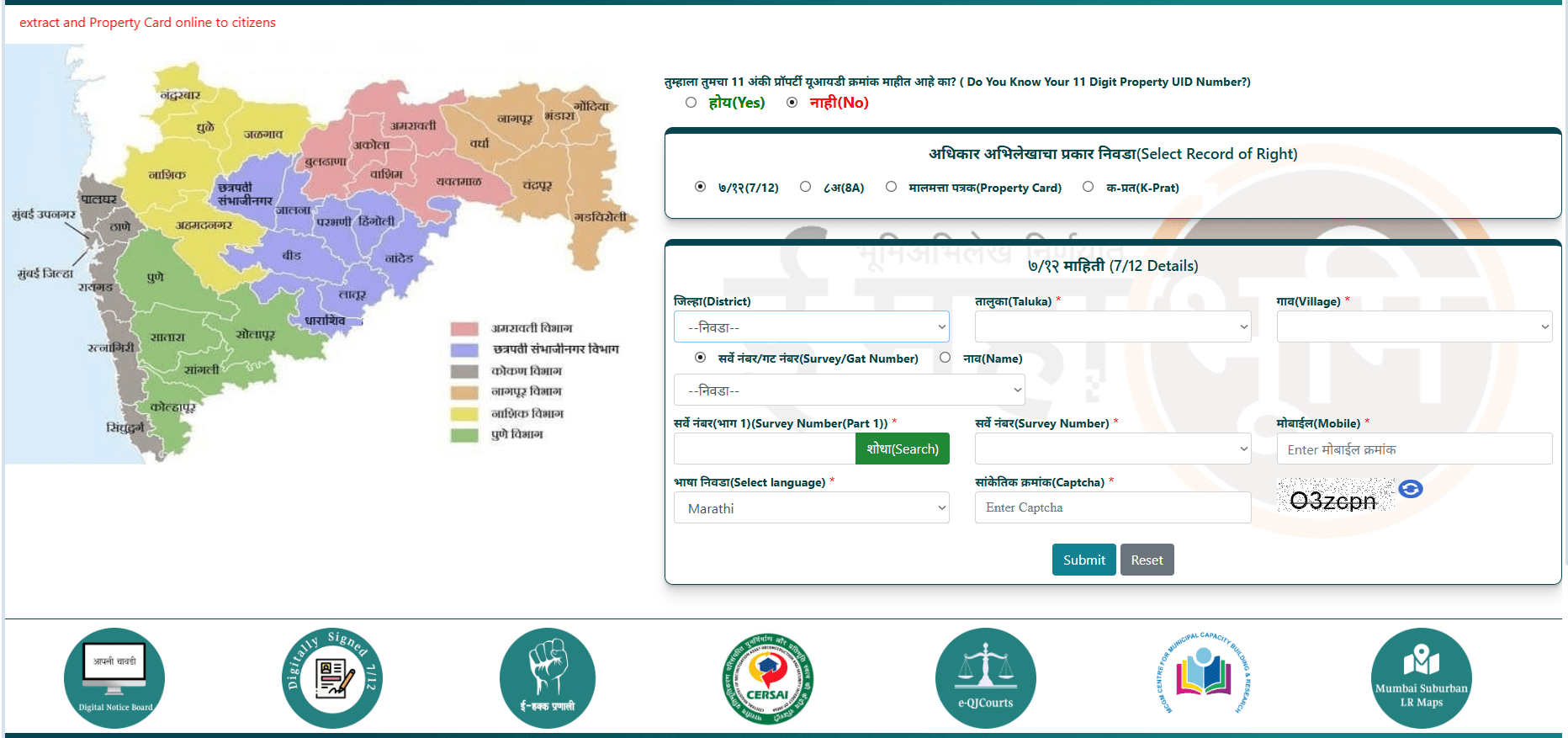Open the Select language dropdown

click(x=811, y=508)
